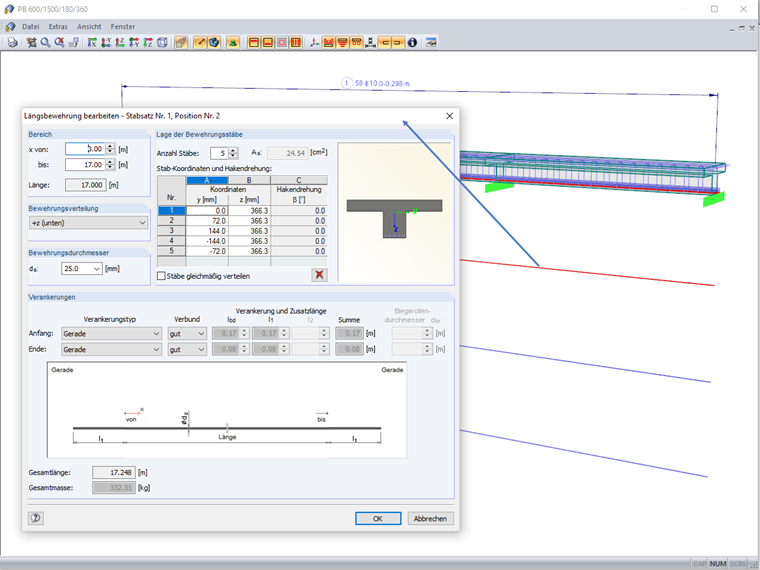This screenshot has width=760, height=570.
Task: Click the magnifier zoom icon
Action: (46, 43)
